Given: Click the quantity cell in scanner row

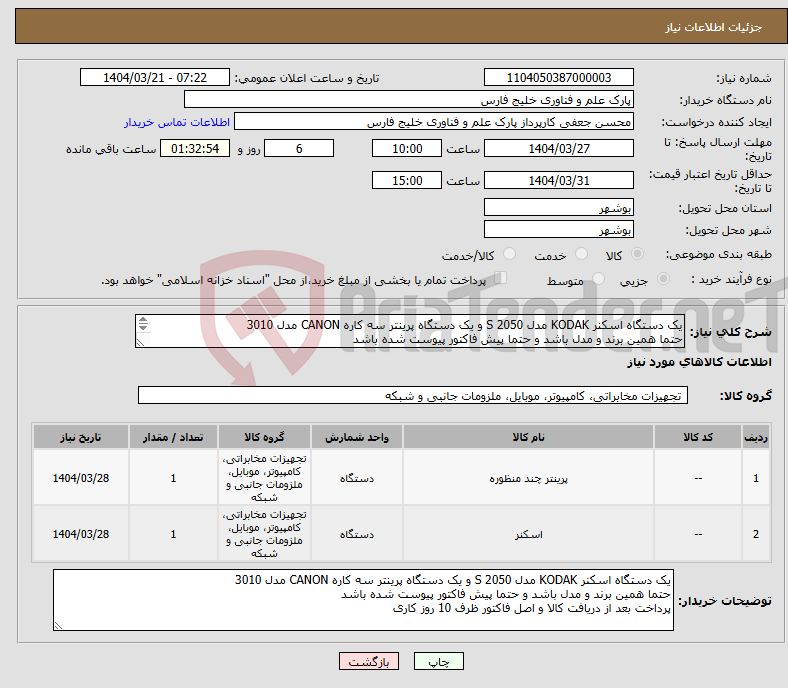Looking at the screenshot, I should point(173,534).
